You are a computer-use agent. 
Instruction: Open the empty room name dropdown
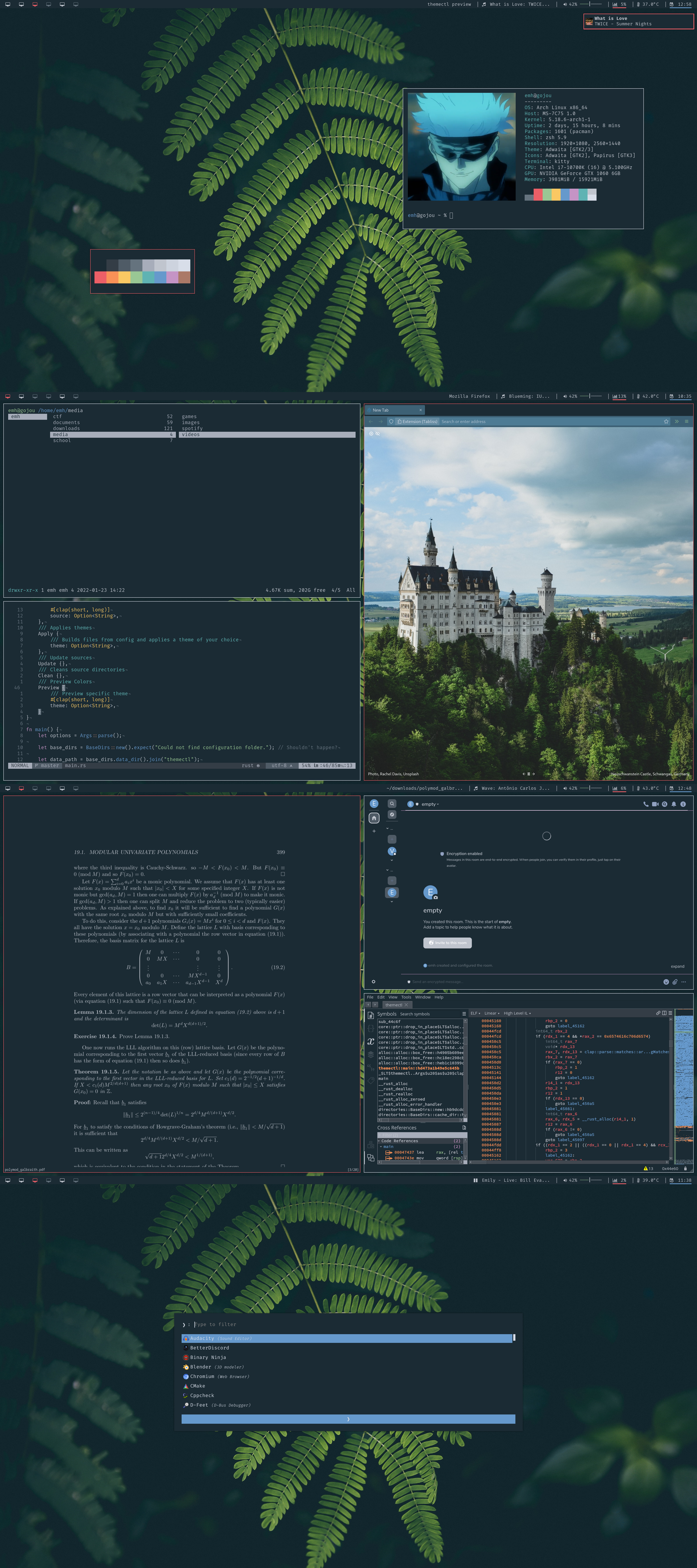pos(430,804)
